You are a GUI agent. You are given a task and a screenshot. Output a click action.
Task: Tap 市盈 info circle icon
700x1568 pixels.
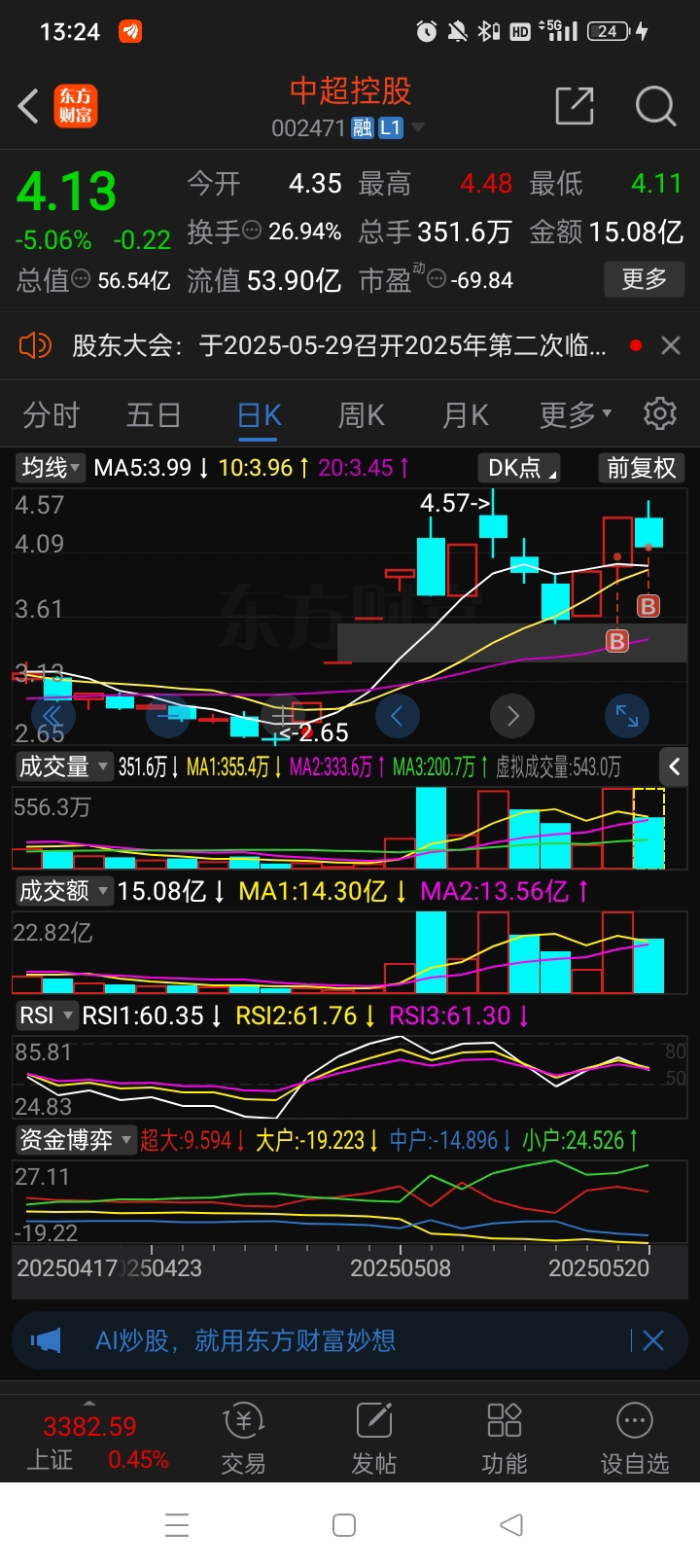coord(437,279)
